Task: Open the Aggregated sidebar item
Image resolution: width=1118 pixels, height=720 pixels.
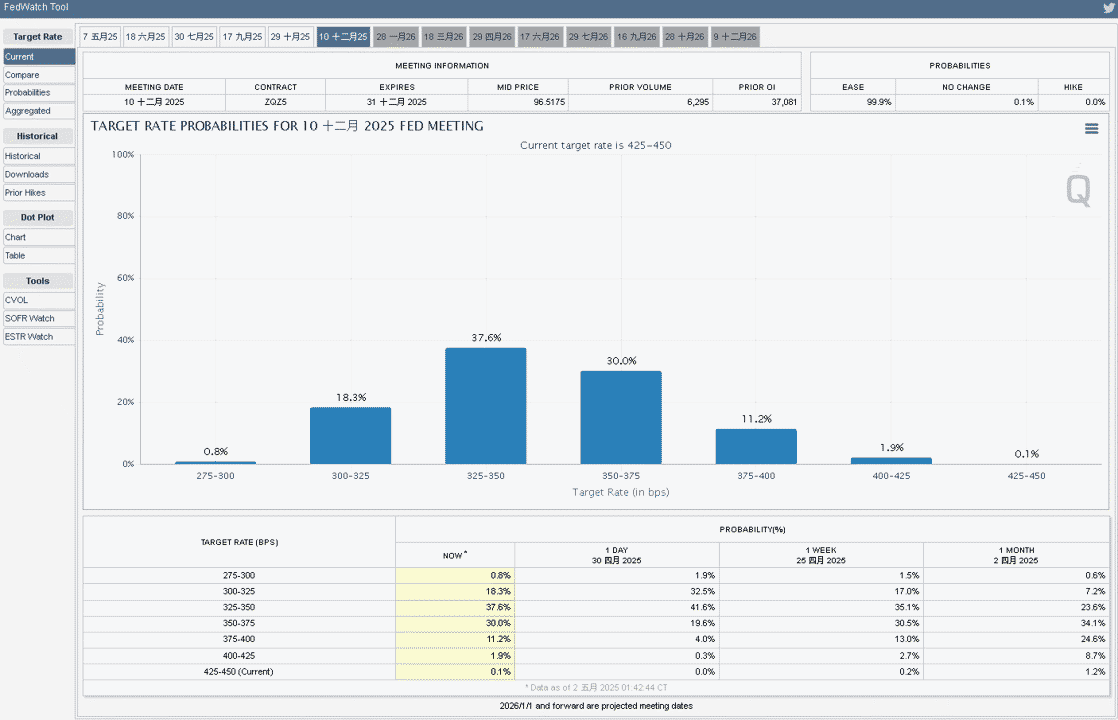Action: (39, 111)
